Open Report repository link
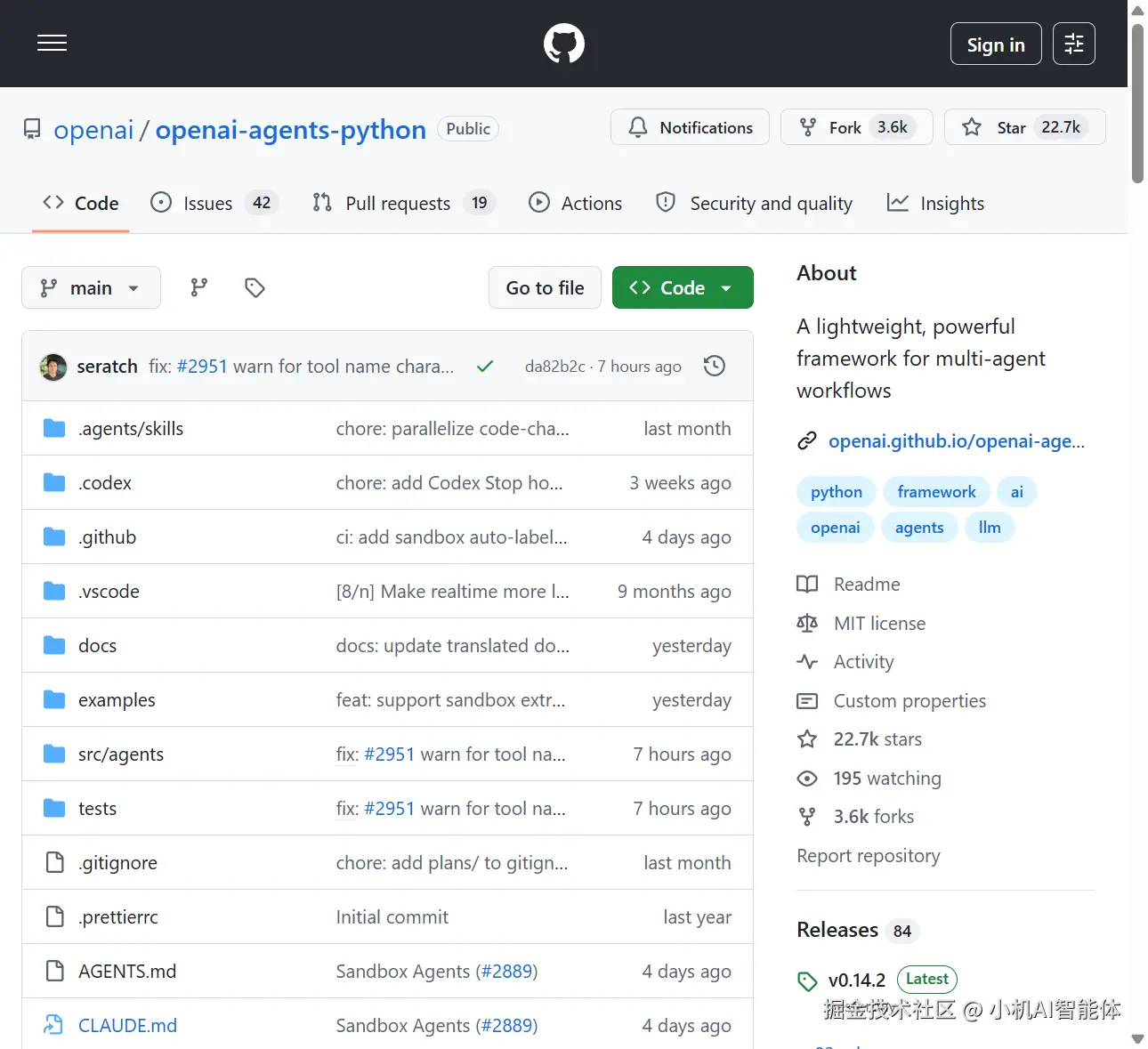This screenshot has height=1049, width=1148. click(x=869, y=855)
